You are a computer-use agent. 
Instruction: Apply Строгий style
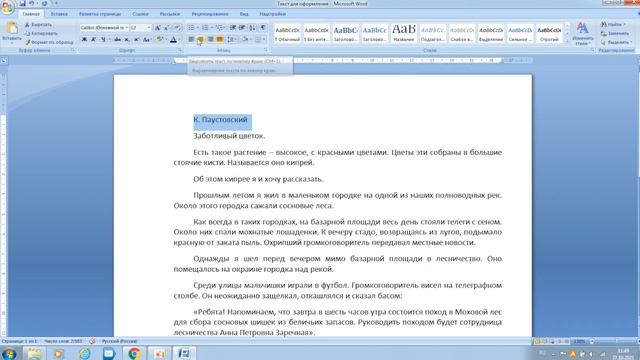549,33
